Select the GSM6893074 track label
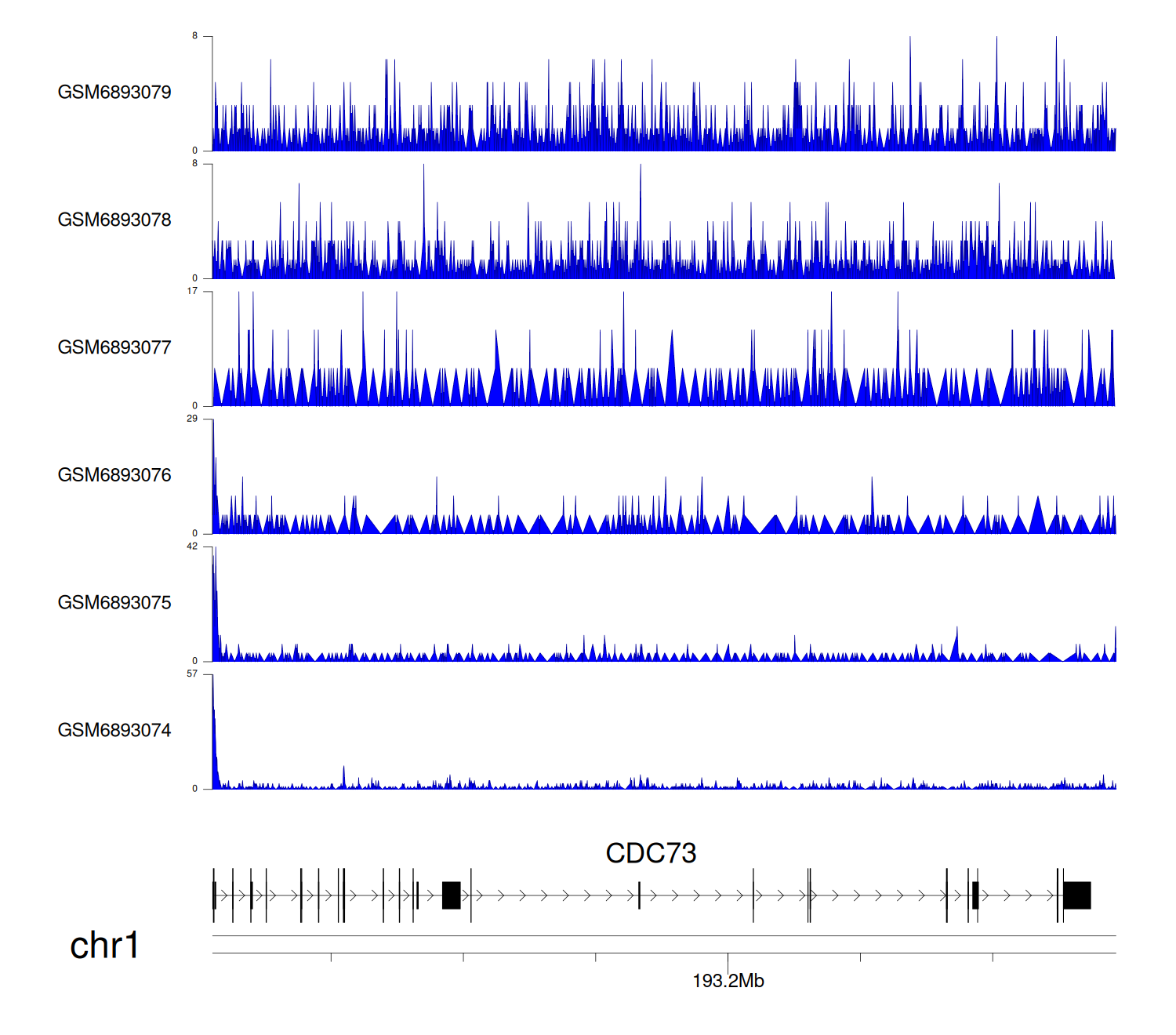1176x1035 pixels. click(x=114, y=731)
